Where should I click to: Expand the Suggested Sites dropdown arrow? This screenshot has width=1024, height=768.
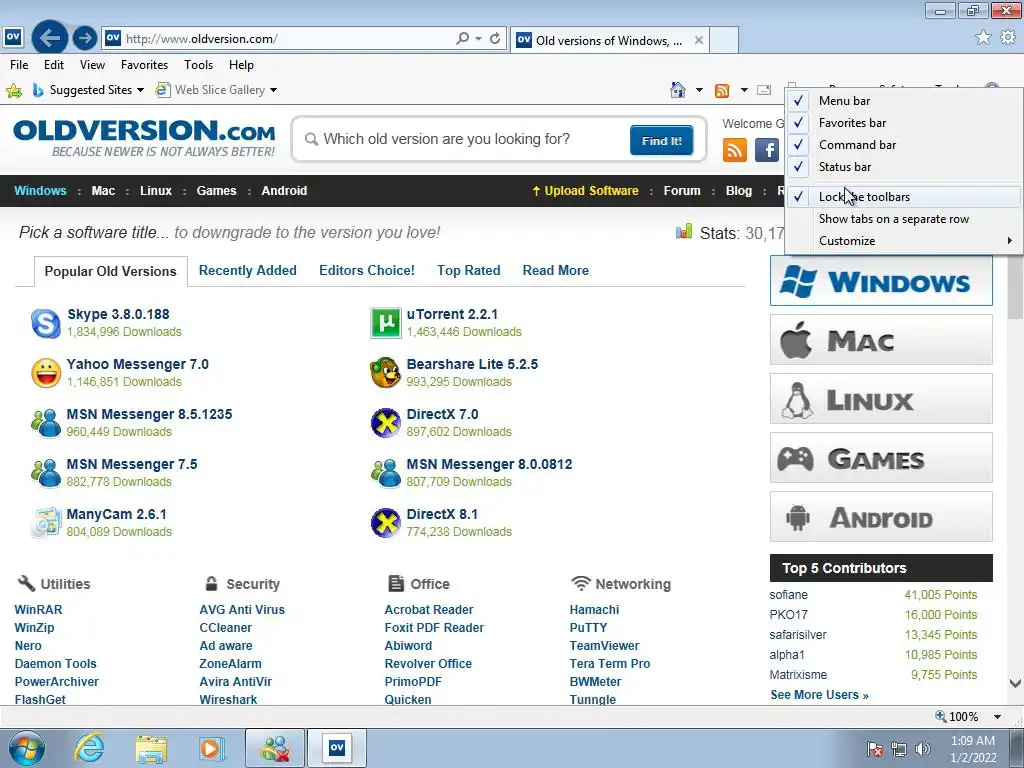tap(140, 90)
